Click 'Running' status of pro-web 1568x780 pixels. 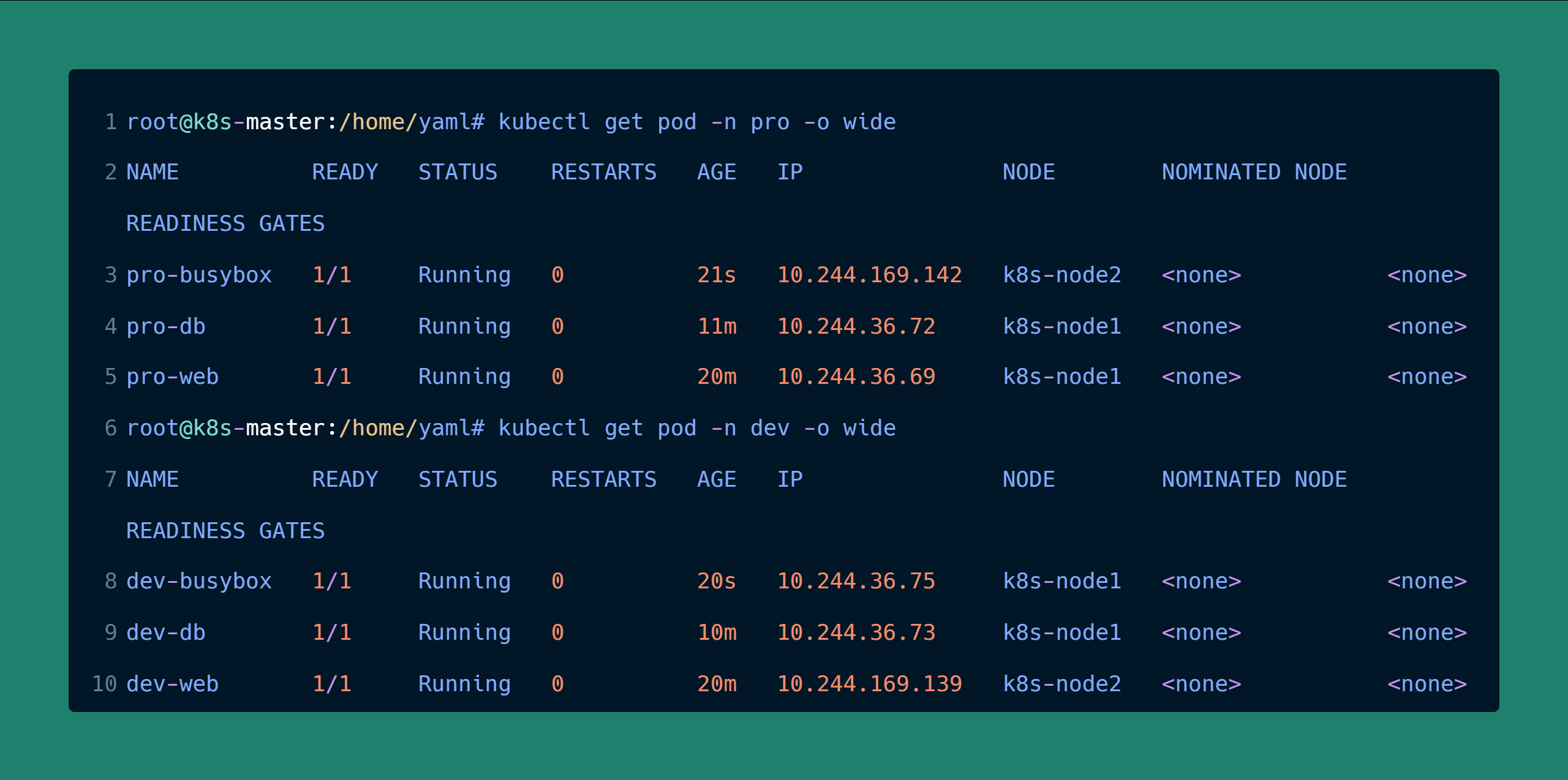[x=464, y=377]
